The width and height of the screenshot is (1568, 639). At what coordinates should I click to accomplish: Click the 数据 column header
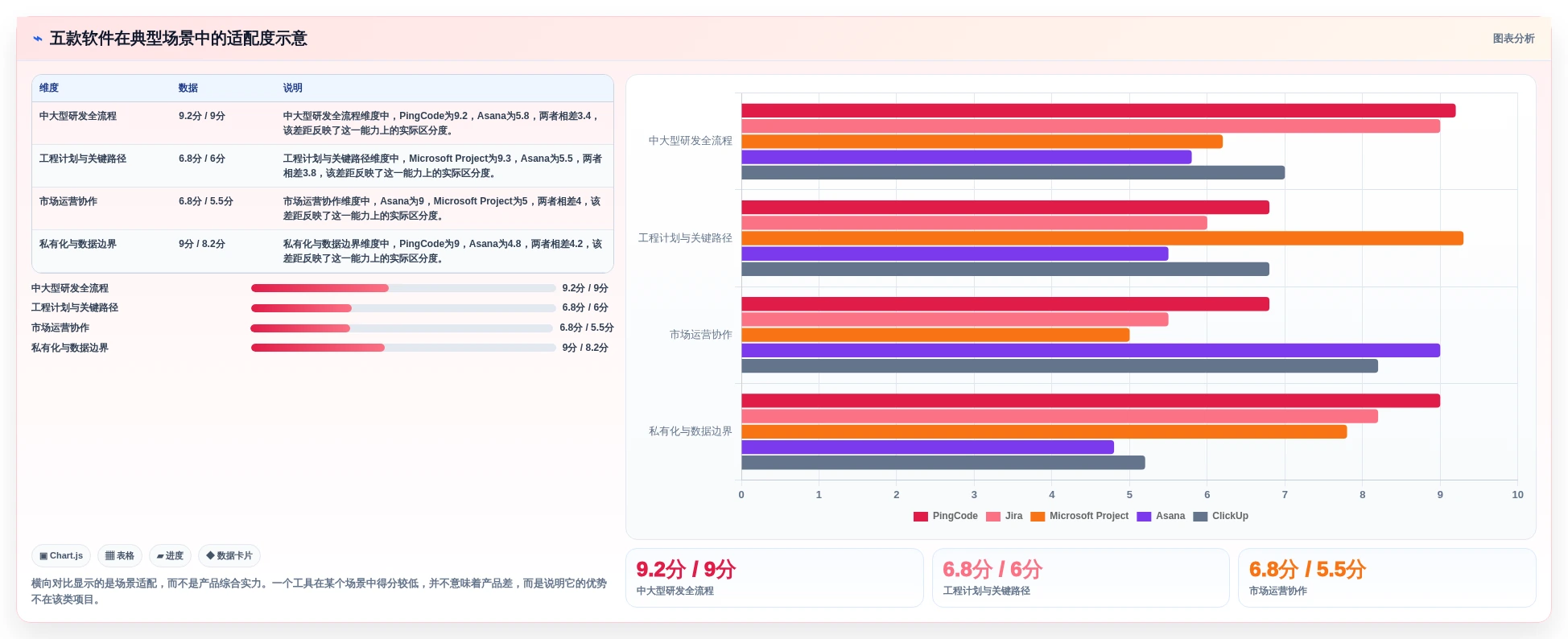[x=188, y=88]
